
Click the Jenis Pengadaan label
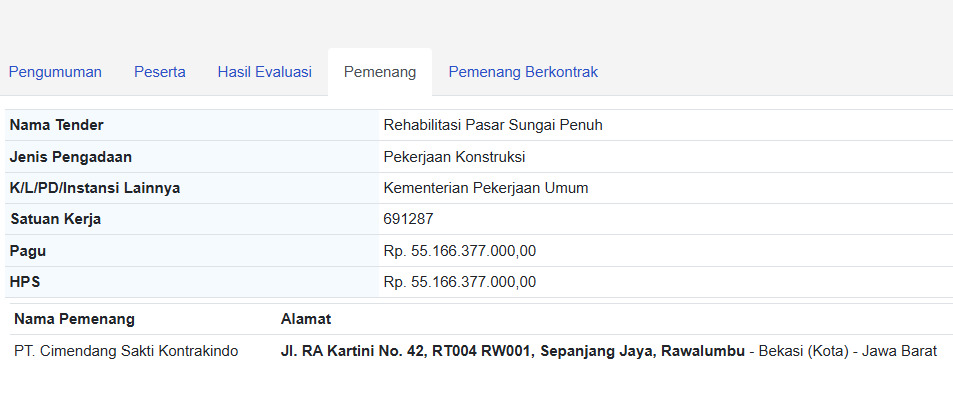[71, 157]
